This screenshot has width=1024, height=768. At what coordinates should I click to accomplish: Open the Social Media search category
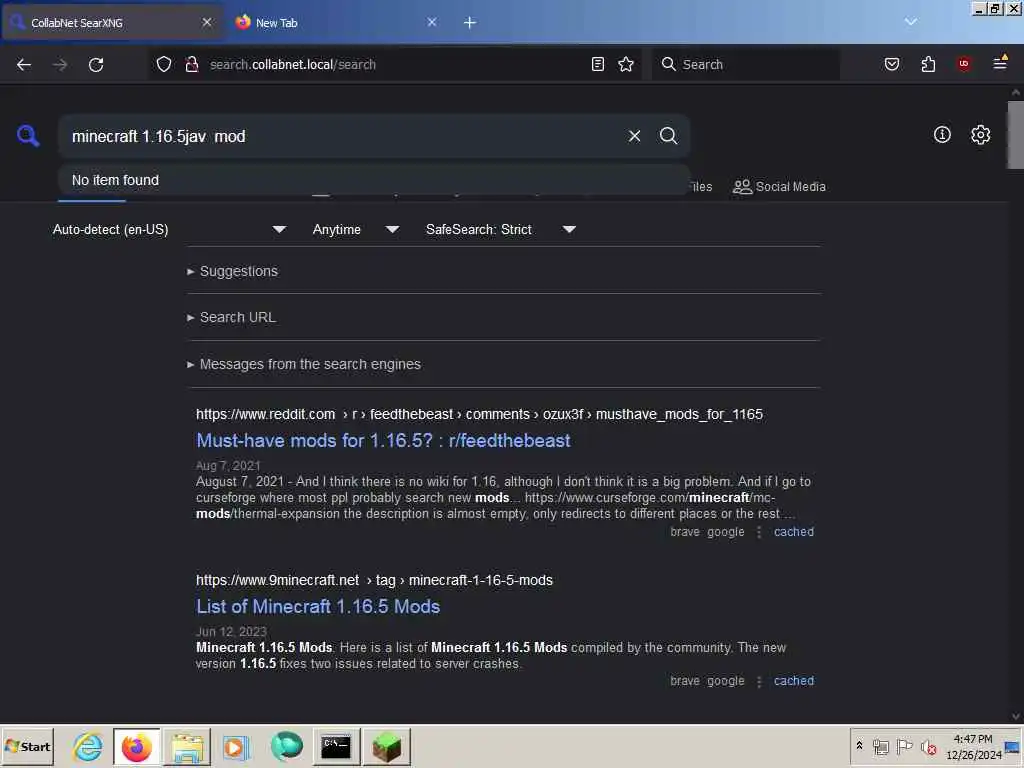tap(779, 187)
